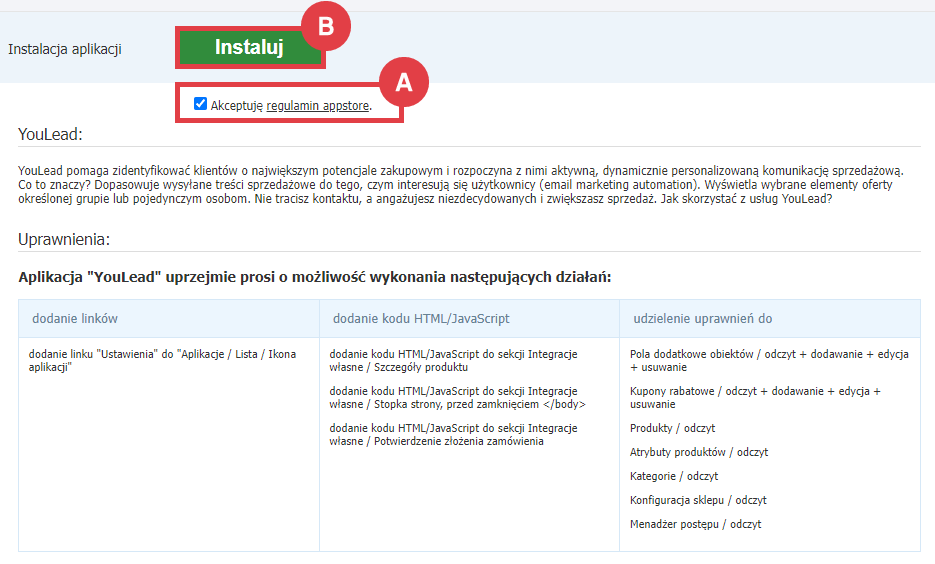Click the red B annotation badge

(x=325, y=27)
